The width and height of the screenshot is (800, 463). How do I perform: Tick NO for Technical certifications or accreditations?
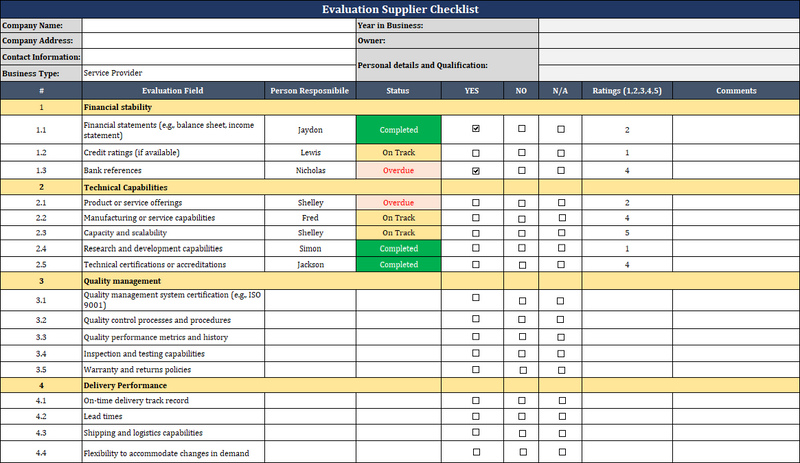click(521, 265)
